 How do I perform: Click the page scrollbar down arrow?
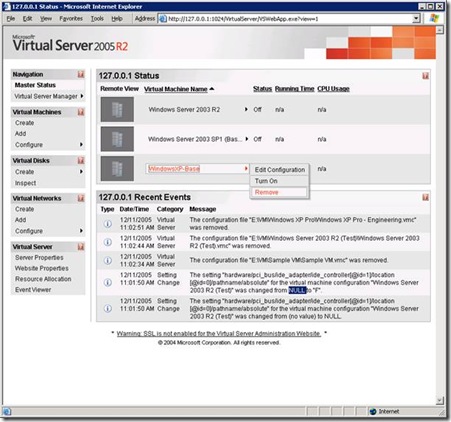click(440, 400)
